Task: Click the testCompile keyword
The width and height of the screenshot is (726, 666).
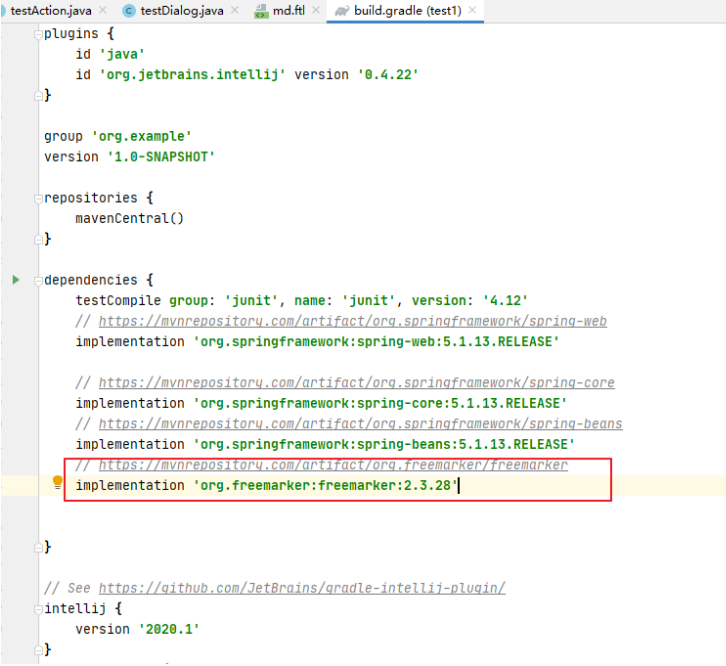Action: 118,301
